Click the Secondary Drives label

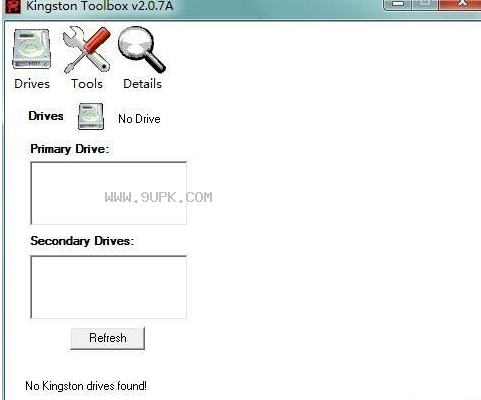pos(82,241)
